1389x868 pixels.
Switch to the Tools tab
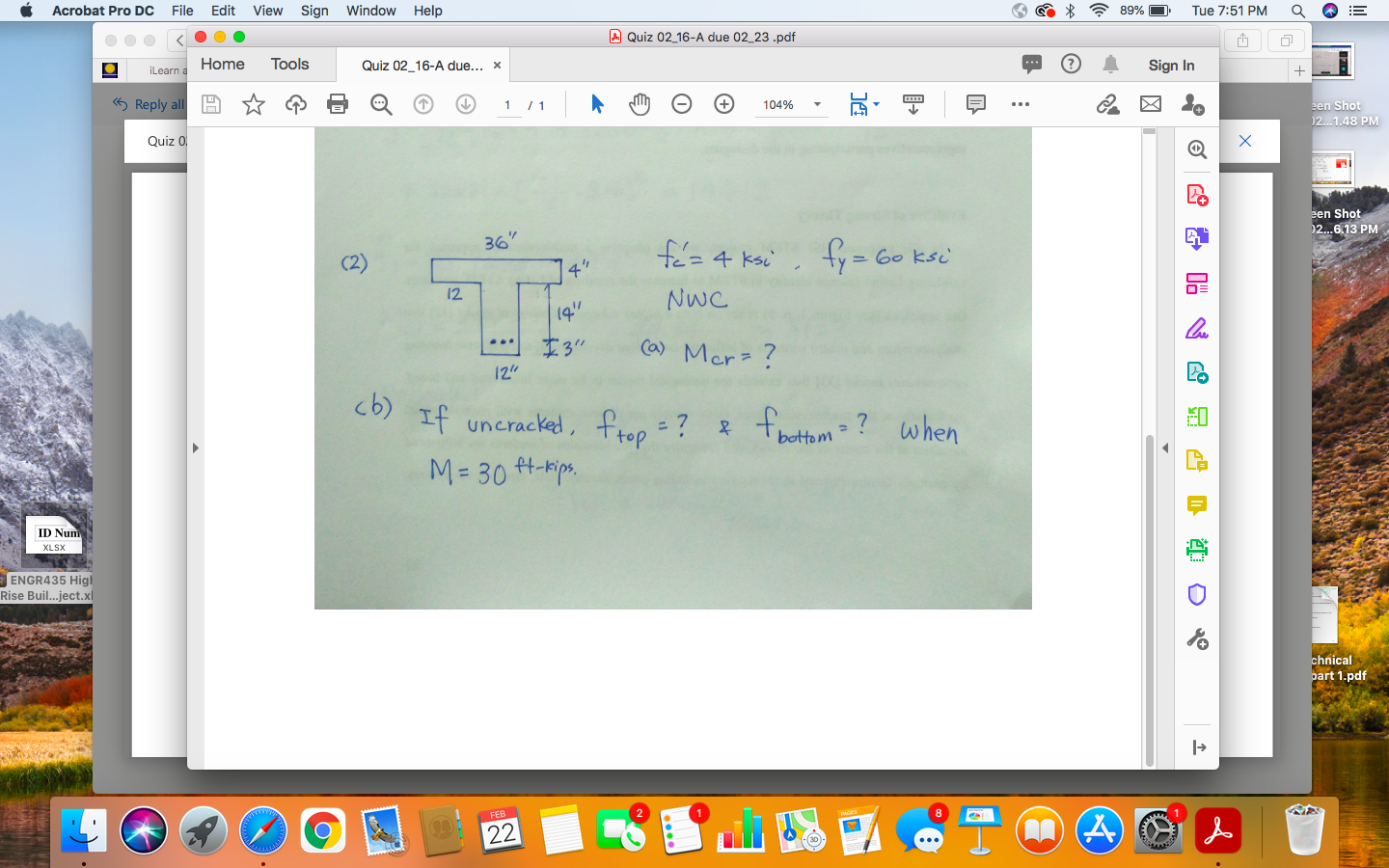[x=290, y=65]
